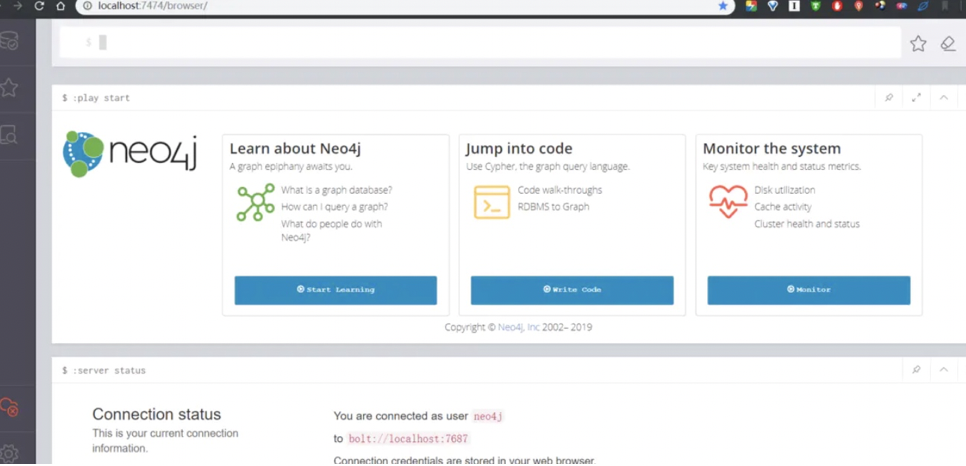Image resolution: width=966 pixels, height=466 pixels.
Task: Go to the browser home page icon
Action: click(60, 6)
